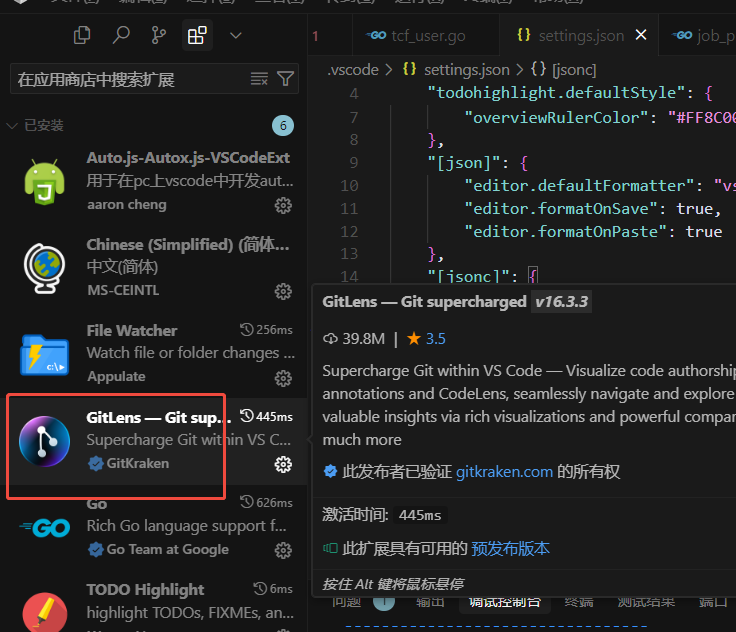
Task: Click the Appulate publisher name
Action: point(116,377)
